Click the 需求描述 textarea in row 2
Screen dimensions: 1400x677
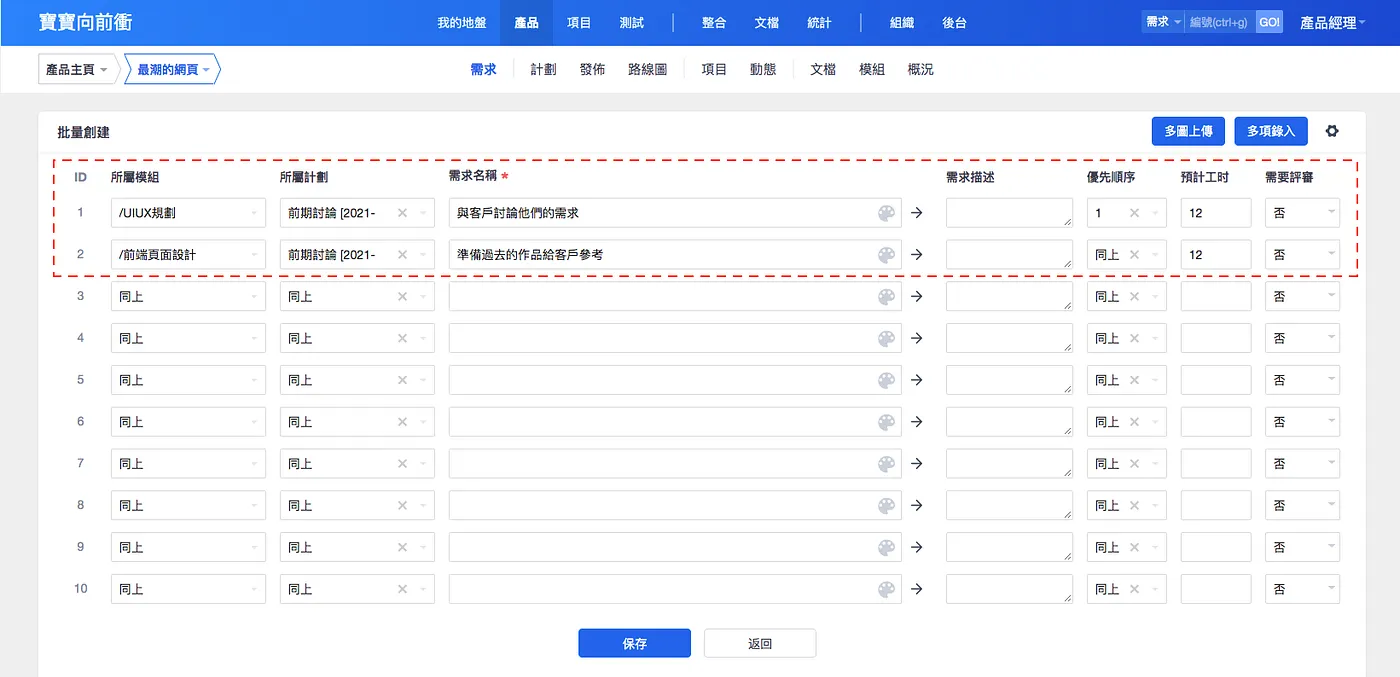click(1009, 255)
